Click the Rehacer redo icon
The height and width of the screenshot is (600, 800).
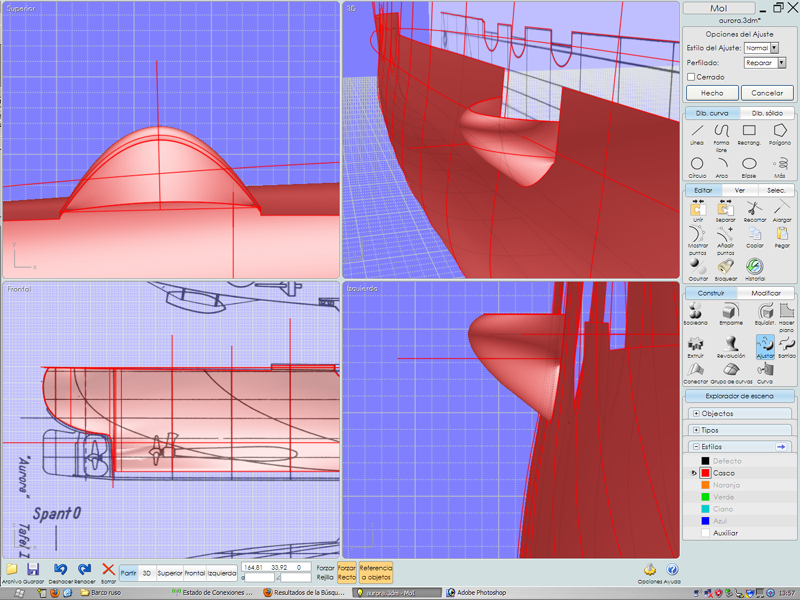pyautogui.click(x=85, y=573)
